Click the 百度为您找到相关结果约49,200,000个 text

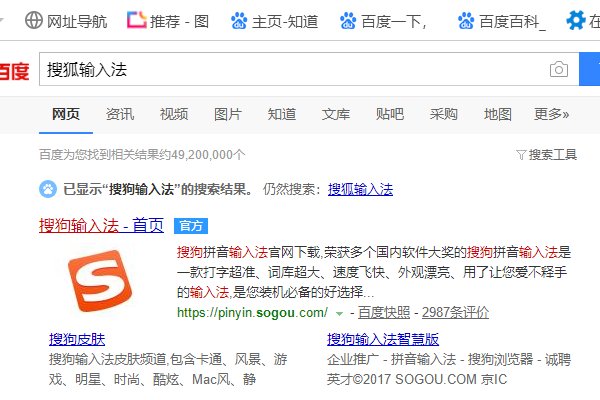tap(142, 155)
